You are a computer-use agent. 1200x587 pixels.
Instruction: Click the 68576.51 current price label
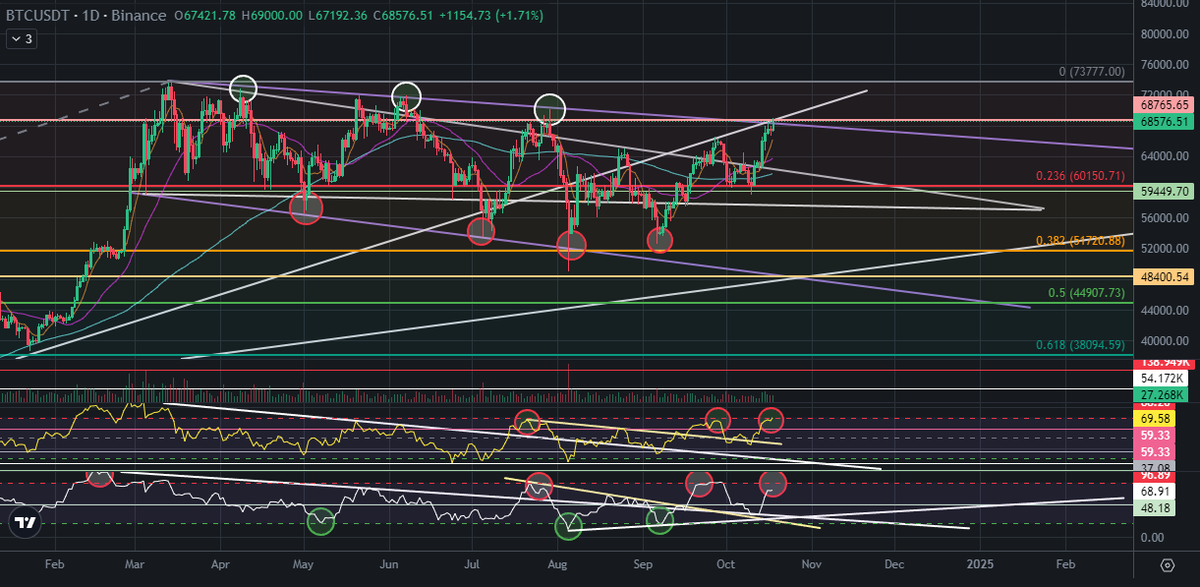pyautogui.click(x=1162, y=121)
